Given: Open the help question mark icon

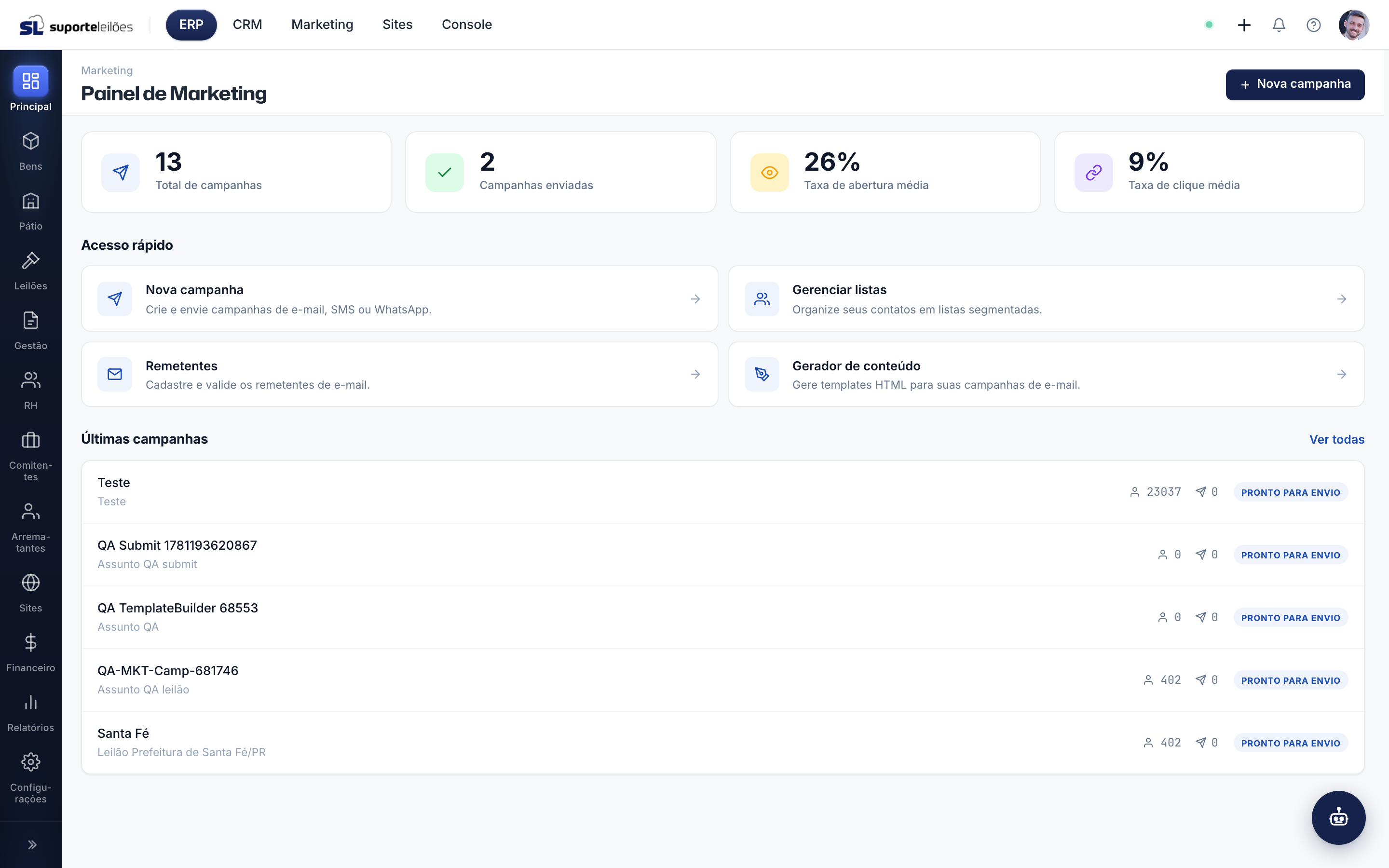Looking at the screenshot, I should tap(1313, 25).
